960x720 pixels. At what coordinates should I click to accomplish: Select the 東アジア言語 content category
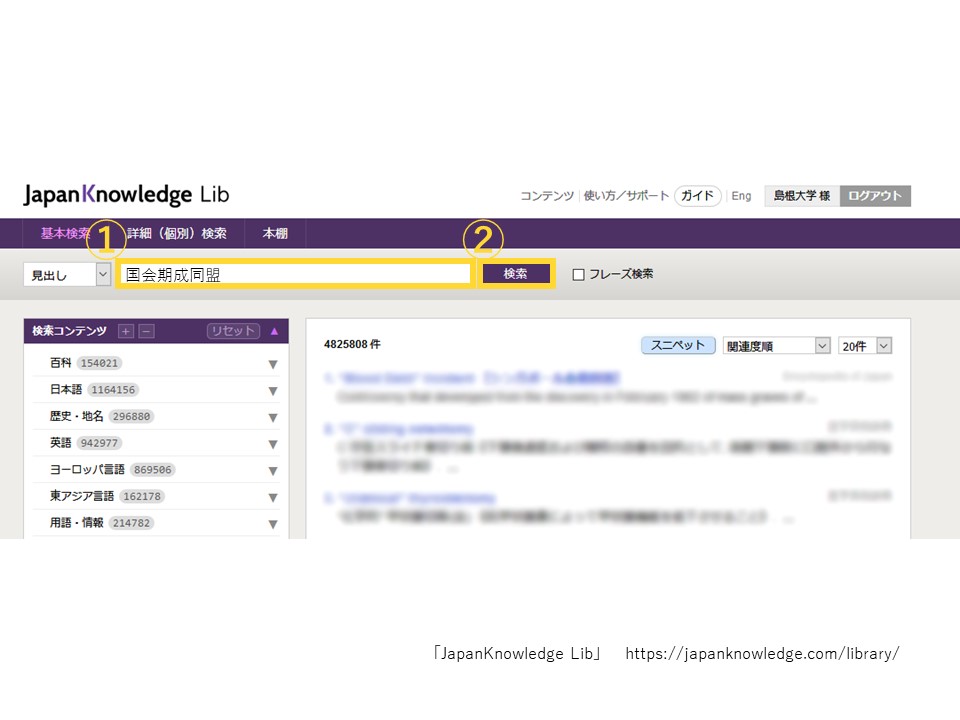pyautogui.click(x=82, y=496)
